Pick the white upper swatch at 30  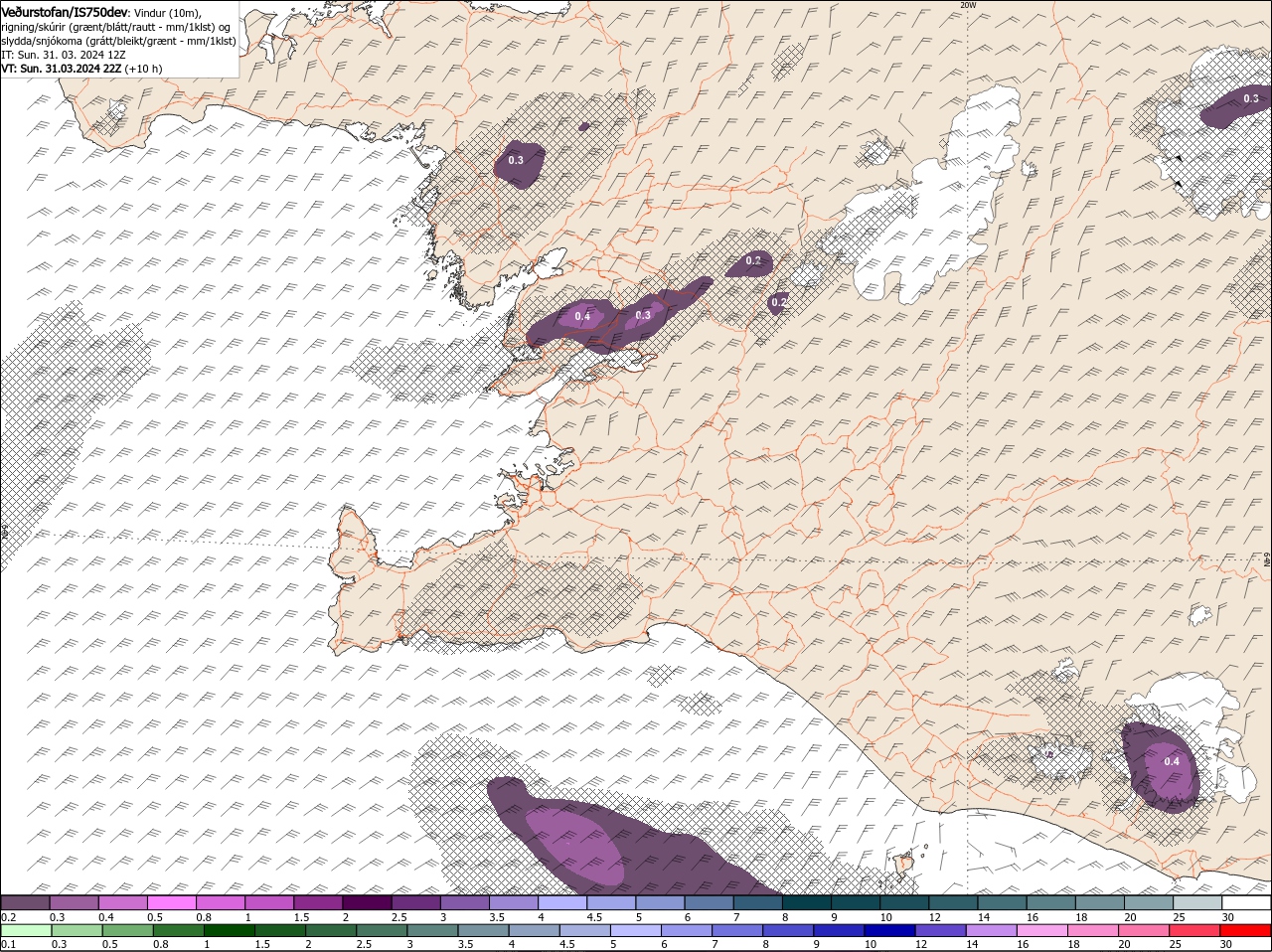tap(1246, 902)
